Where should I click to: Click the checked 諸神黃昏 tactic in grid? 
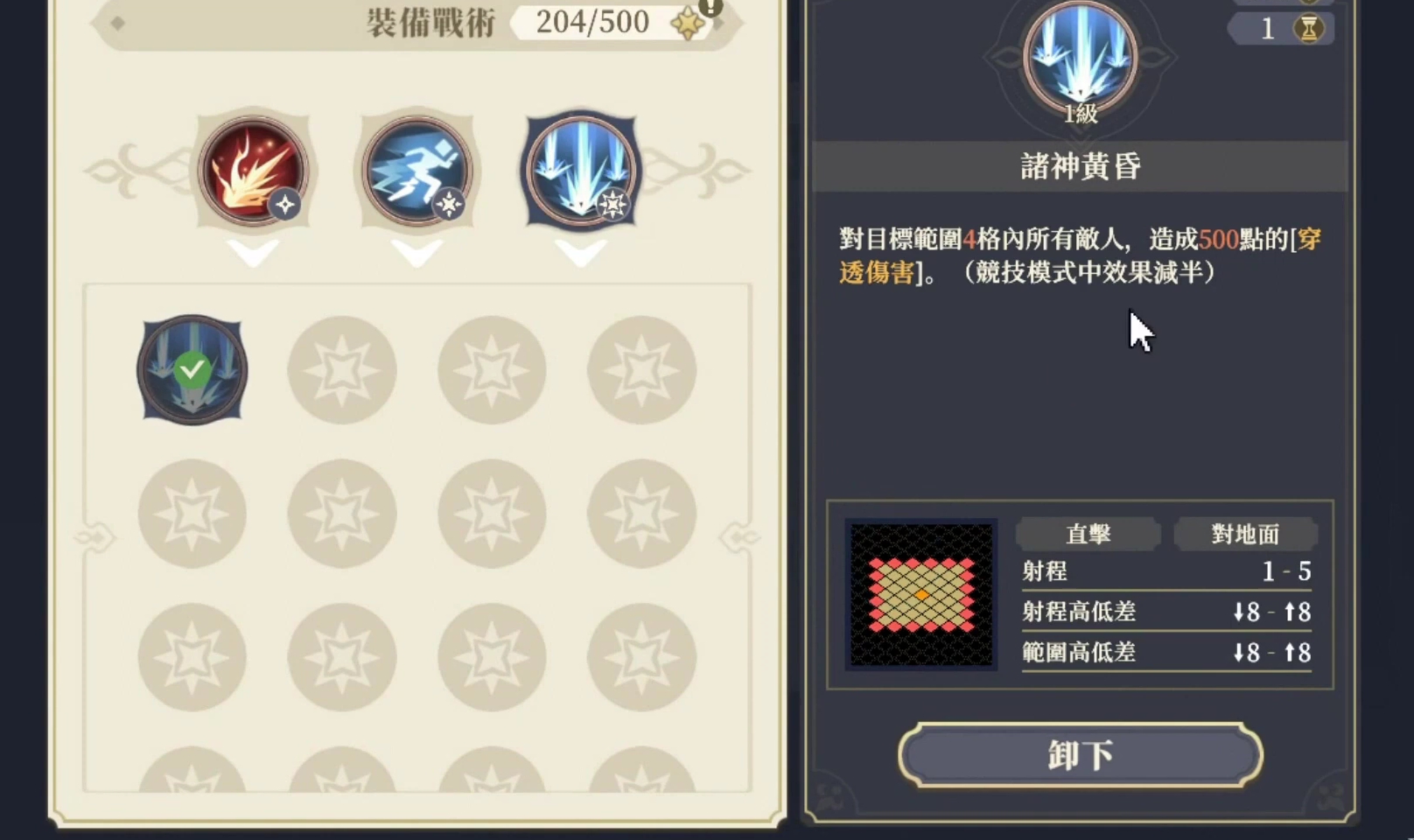(x=192, y=370)
